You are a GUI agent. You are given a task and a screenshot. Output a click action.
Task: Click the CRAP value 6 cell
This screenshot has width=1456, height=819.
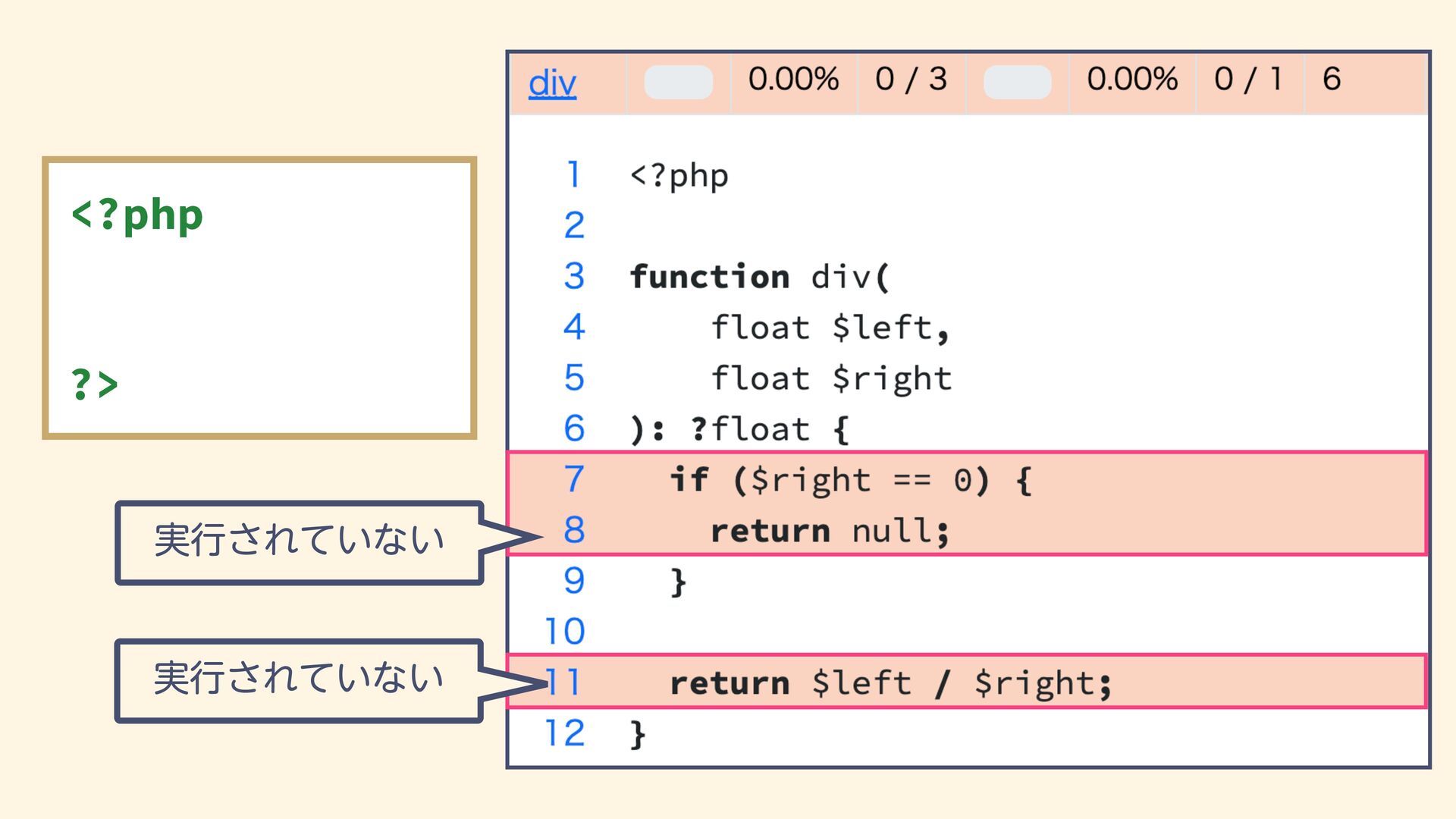coord(1332,80)
